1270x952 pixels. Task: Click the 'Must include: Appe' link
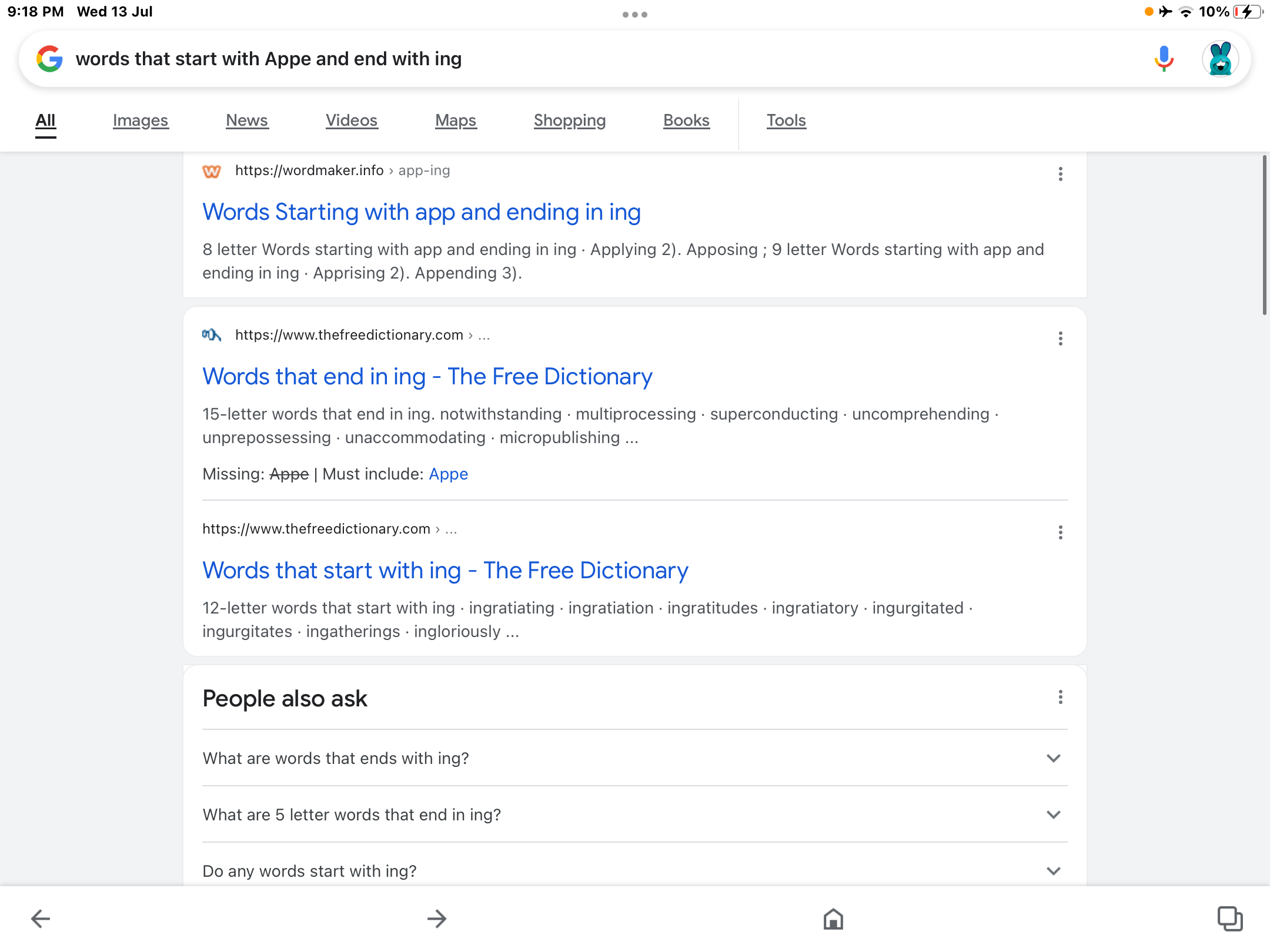tap(448, 474)
